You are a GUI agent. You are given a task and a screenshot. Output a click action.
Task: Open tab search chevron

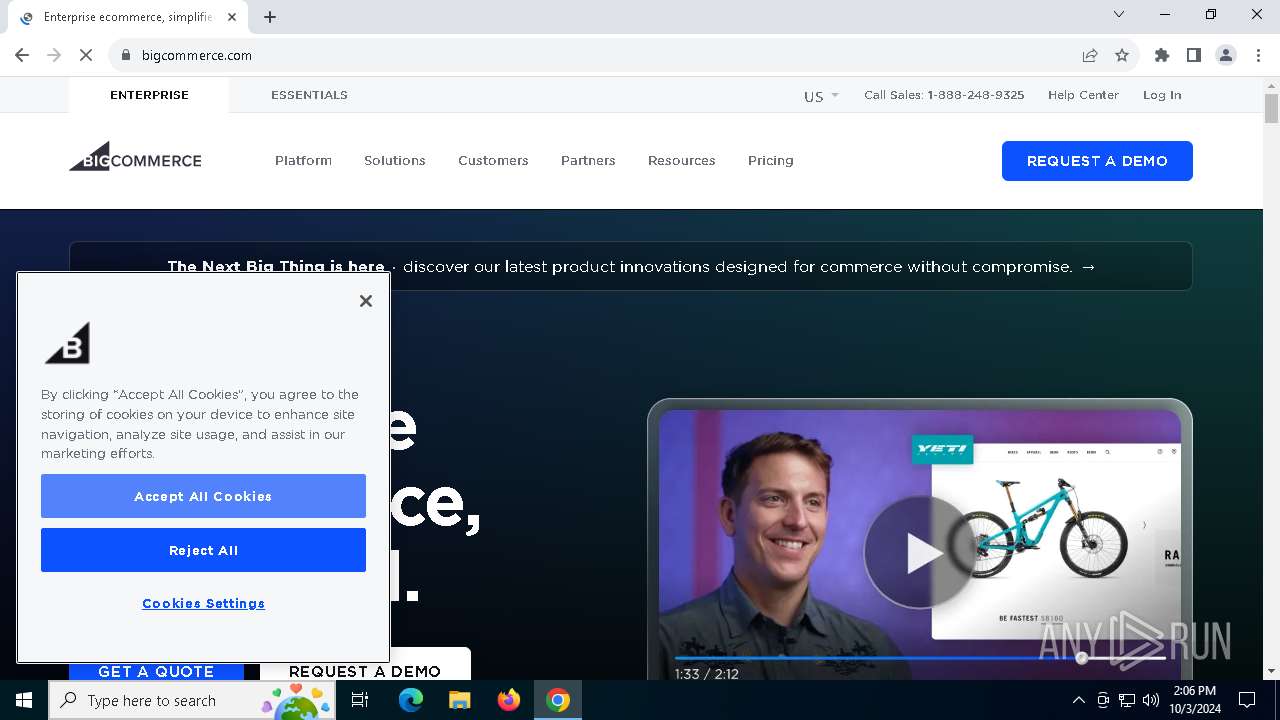pyautogui.click(x=1119, y=15)
